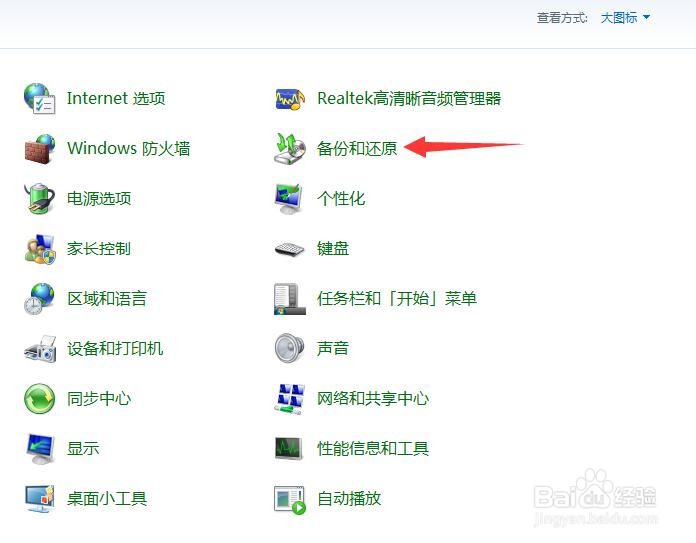Viewport: 696px width, 543px height.
Task: Click the 网络和共享中心 link
Action: pyautogui.click(x=373, y=399)
